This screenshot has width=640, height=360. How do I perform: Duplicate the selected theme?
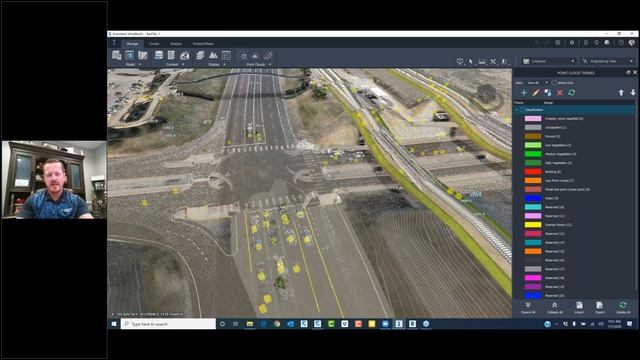coord(548,93)
